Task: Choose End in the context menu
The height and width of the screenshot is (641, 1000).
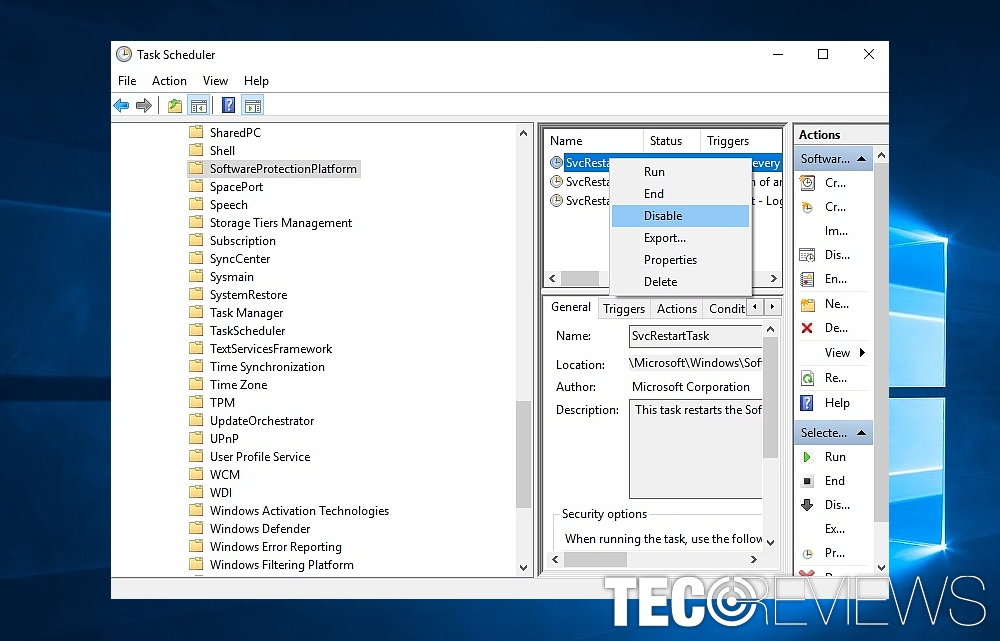Action: coord(680,194)
